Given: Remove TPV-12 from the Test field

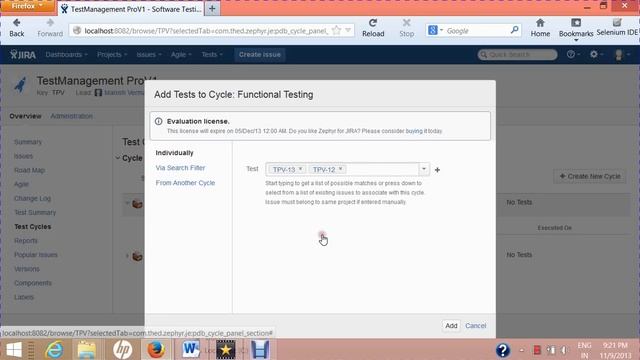Looking at the screenshot, I should pyautogui.click(x=340, y=169).
